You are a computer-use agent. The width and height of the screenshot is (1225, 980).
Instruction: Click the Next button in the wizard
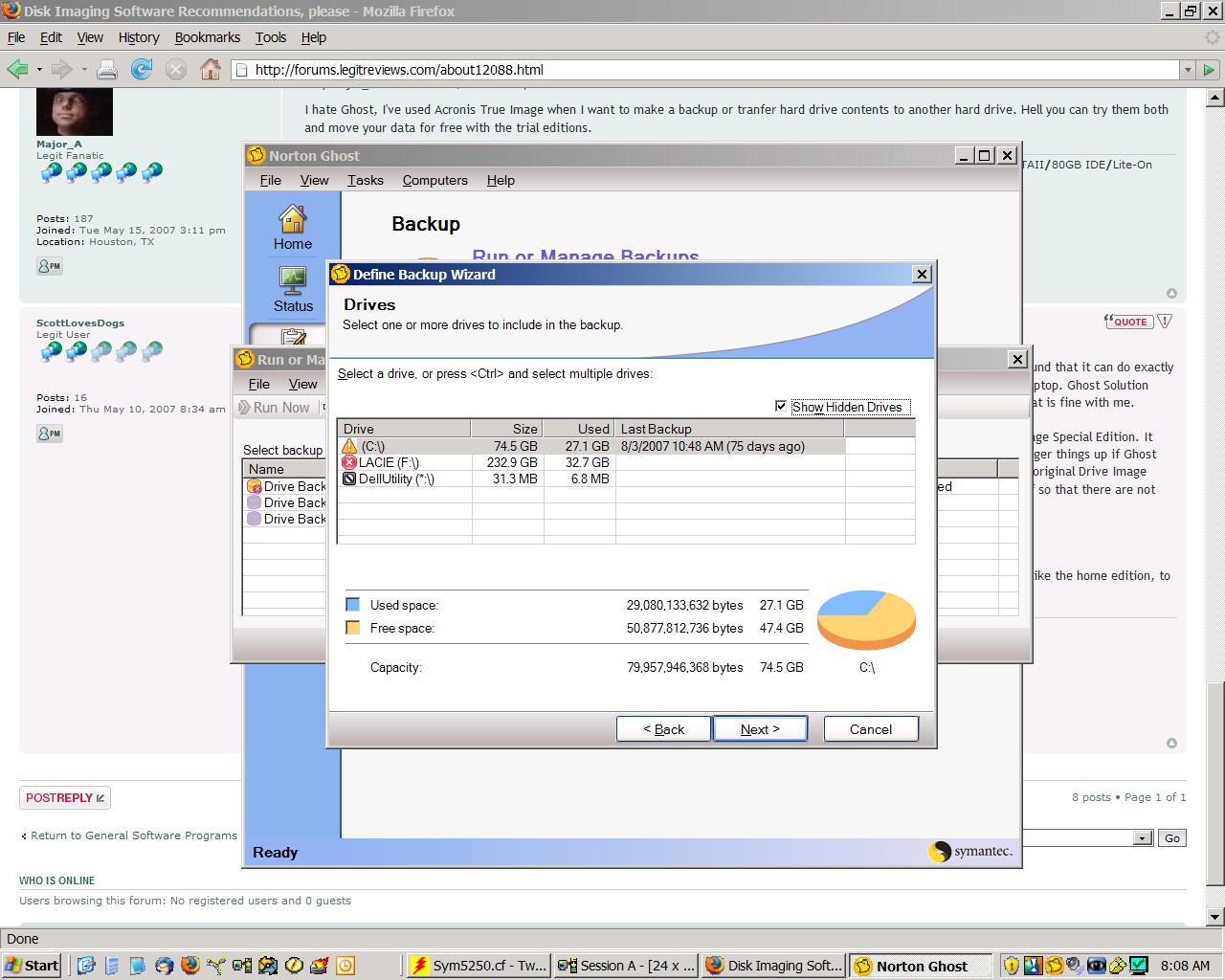coord(760,729)
